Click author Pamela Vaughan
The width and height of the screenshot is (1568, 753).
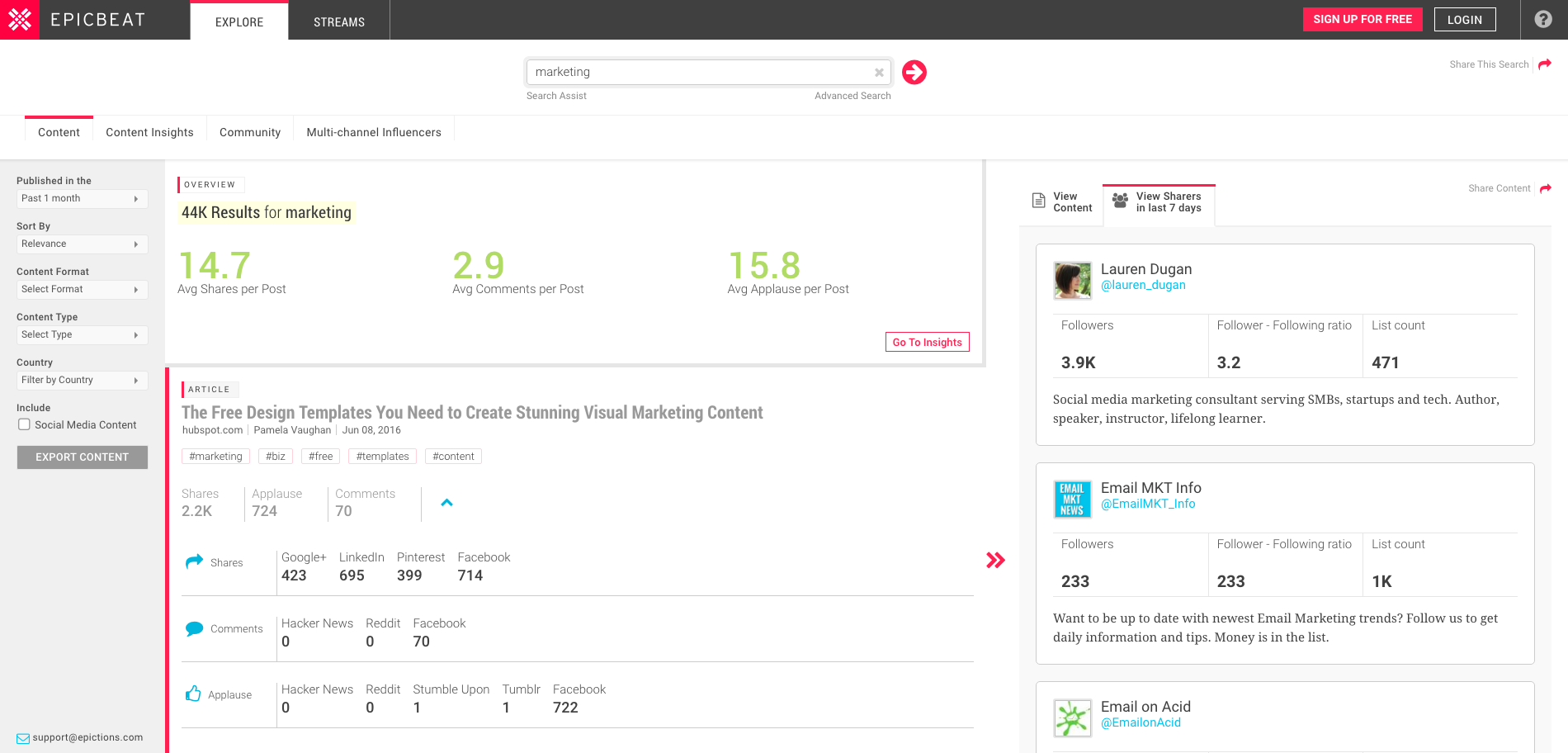[292, 430]
